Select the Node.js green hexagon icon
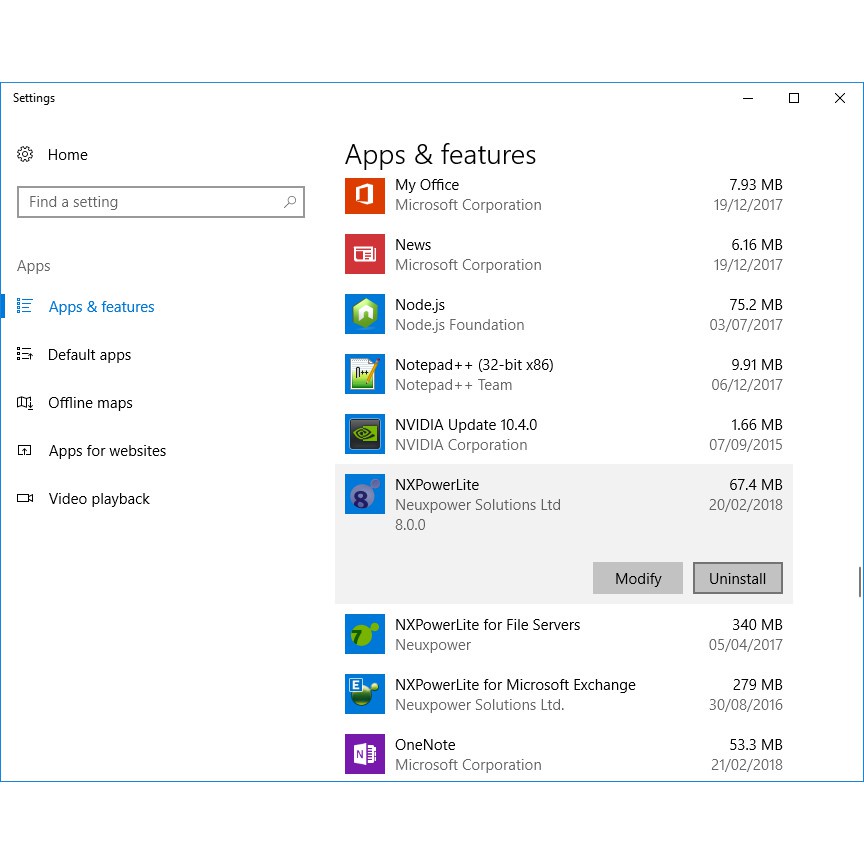Screen dimensions: 864x864 point(364,314)
